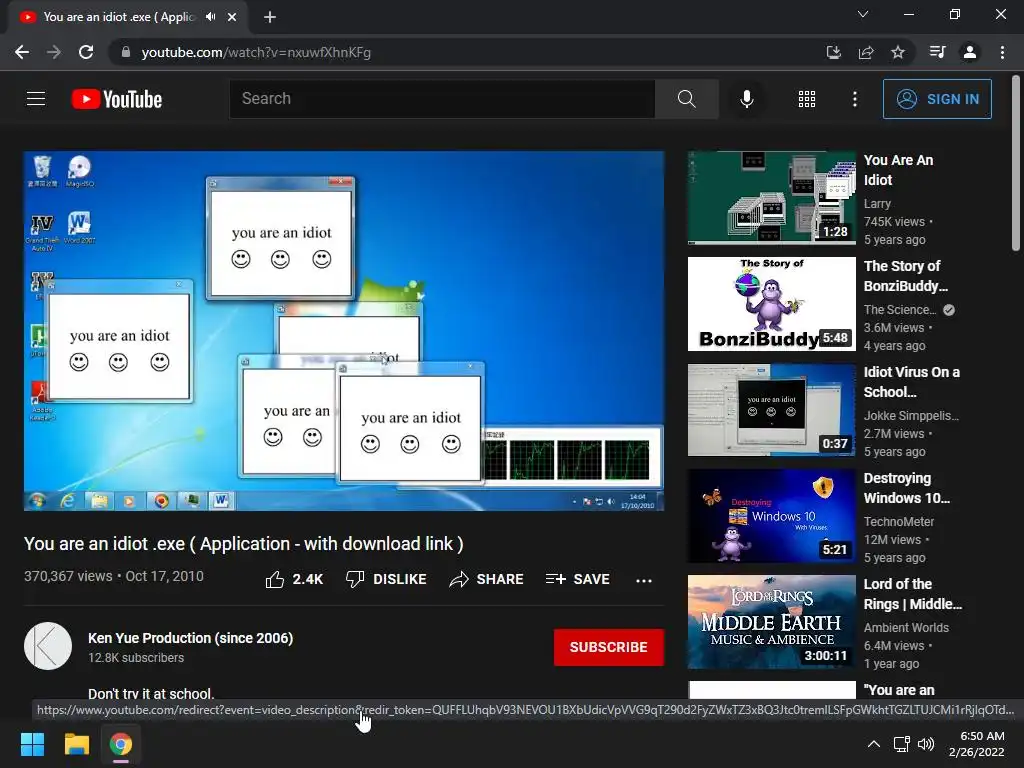Show hidden system tray icons
The image size is (1024, 768).
[x=873, y=744]
